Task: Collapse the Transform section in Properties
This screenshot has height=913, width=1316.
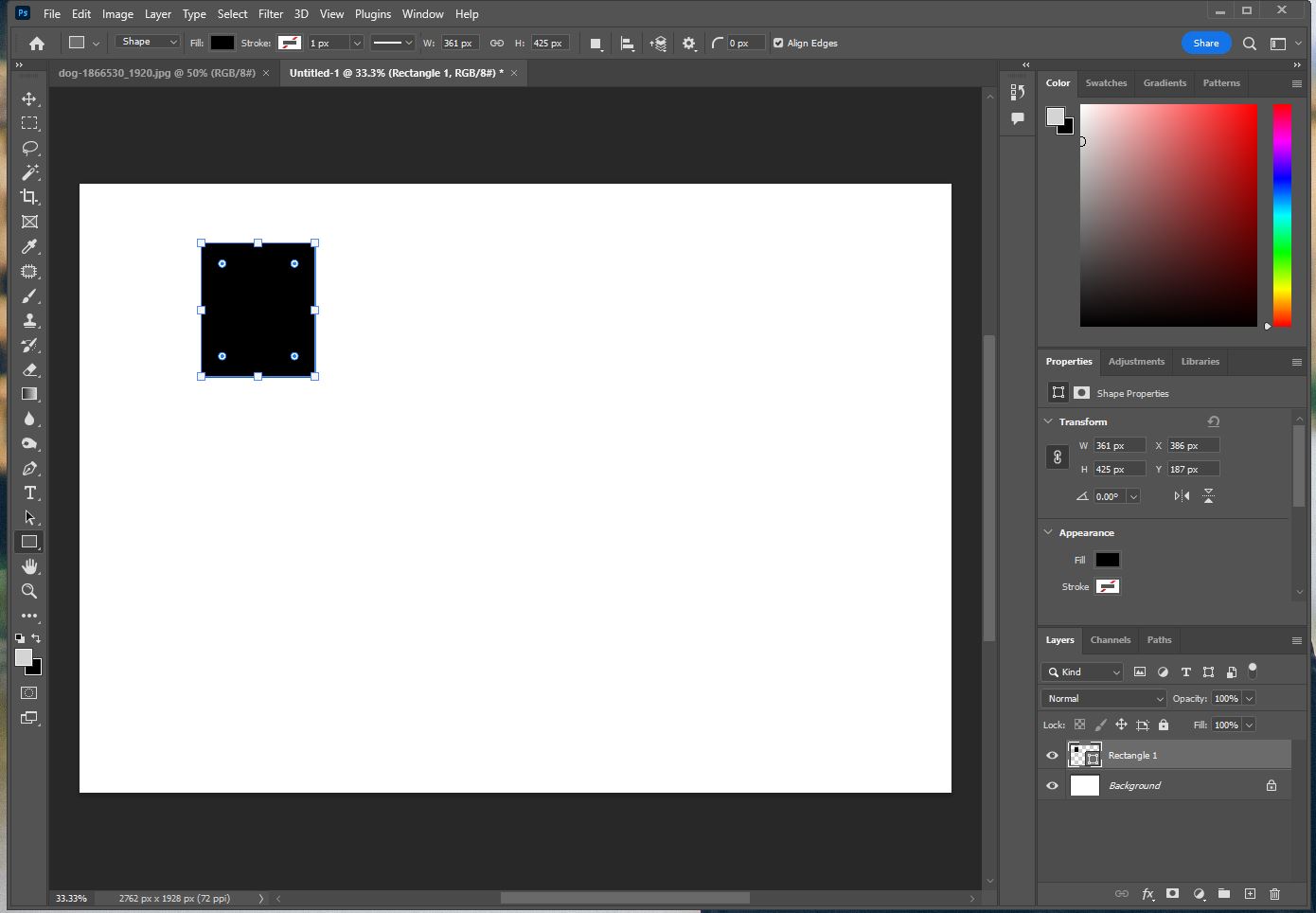Action: pyautogui.click(x=1049, y=421)
